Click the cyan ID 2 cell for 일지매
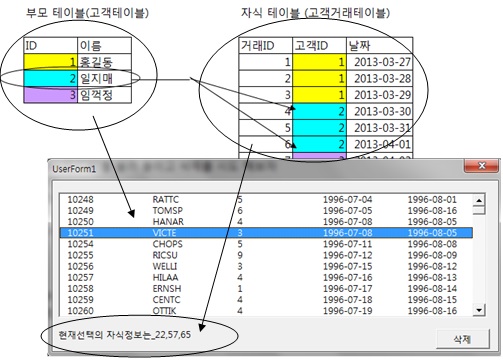Screen dimensions: 503x363 pyautogui.click(x=51, y=79)
